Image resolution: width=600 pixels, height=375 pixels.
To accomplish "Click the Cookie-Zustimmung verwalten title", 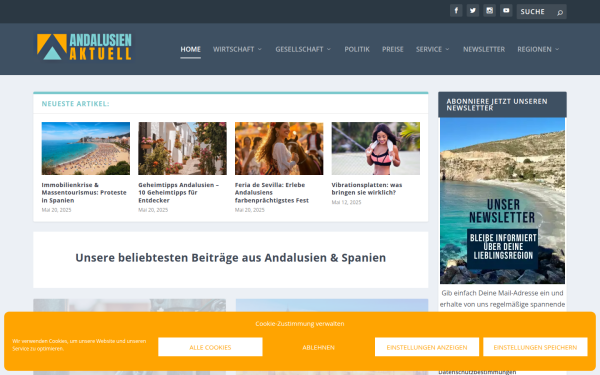I will [x=300, y=324].
